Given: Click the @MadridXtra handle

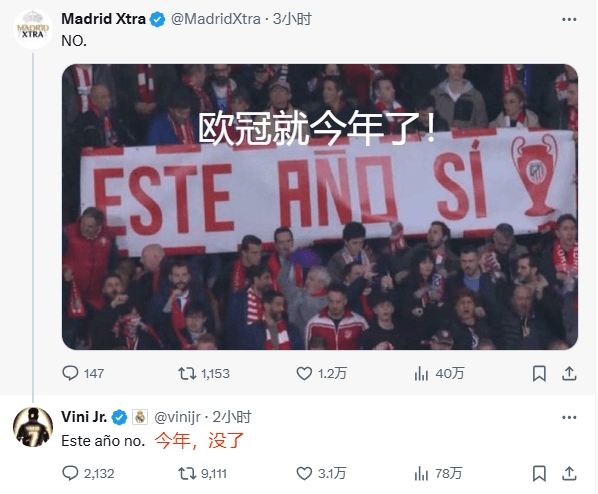Looking at the screenshot, I should pyautogui.click(x=216, y=19).
